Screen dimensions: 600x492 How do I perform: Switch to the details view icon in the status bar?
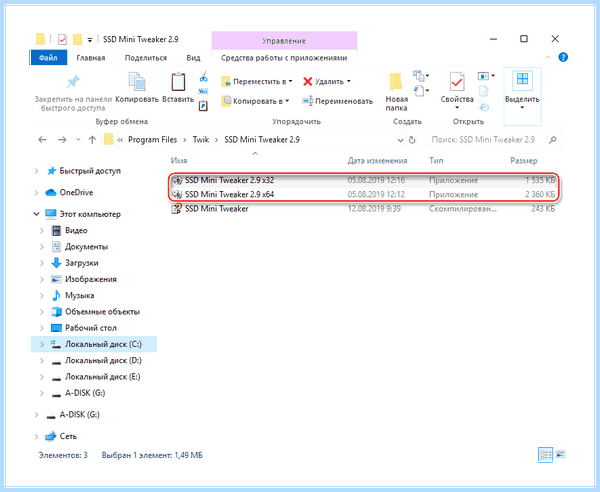click(x=545, y=455)
